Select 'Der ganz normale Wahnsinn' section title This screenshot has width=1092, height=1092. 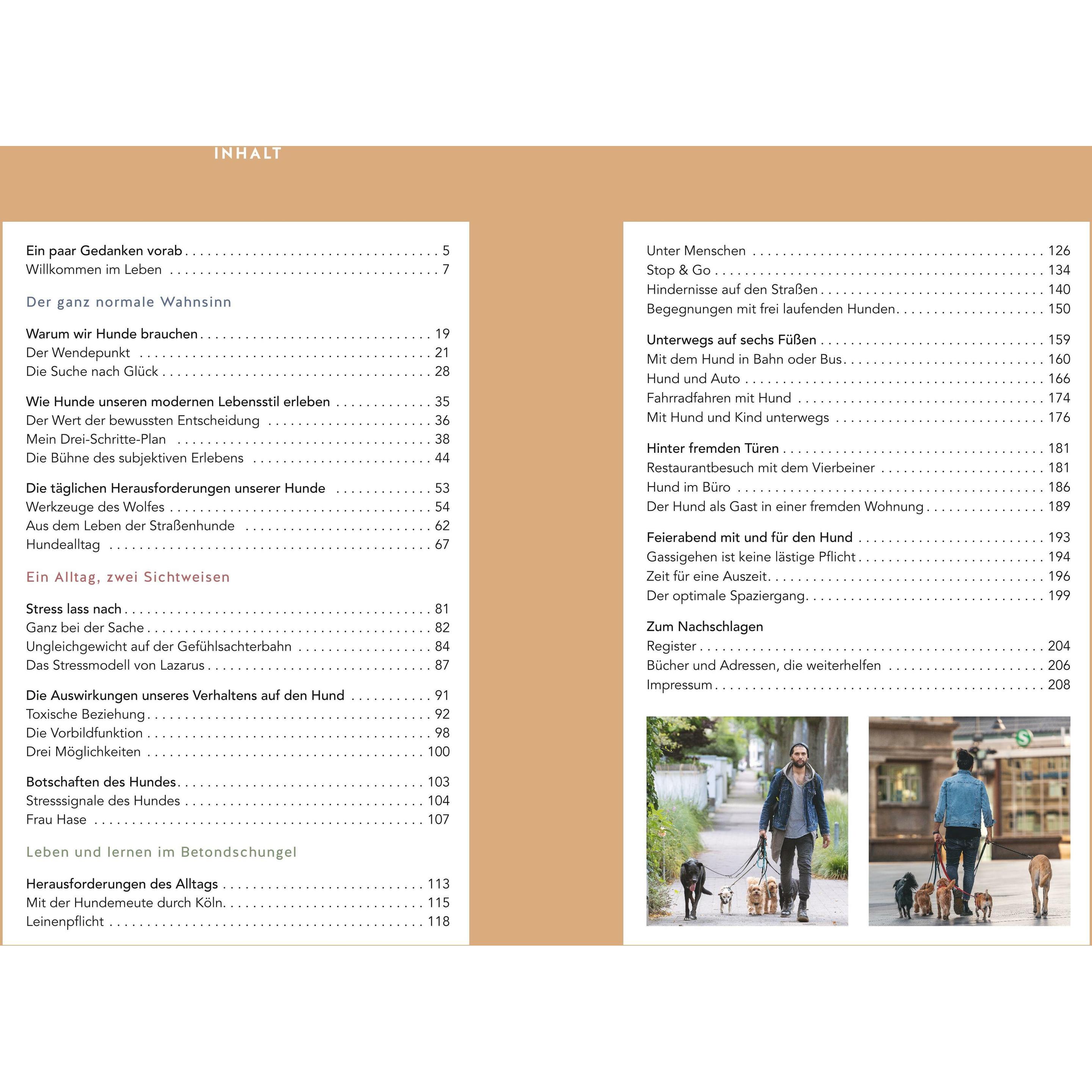coord(129,302)
